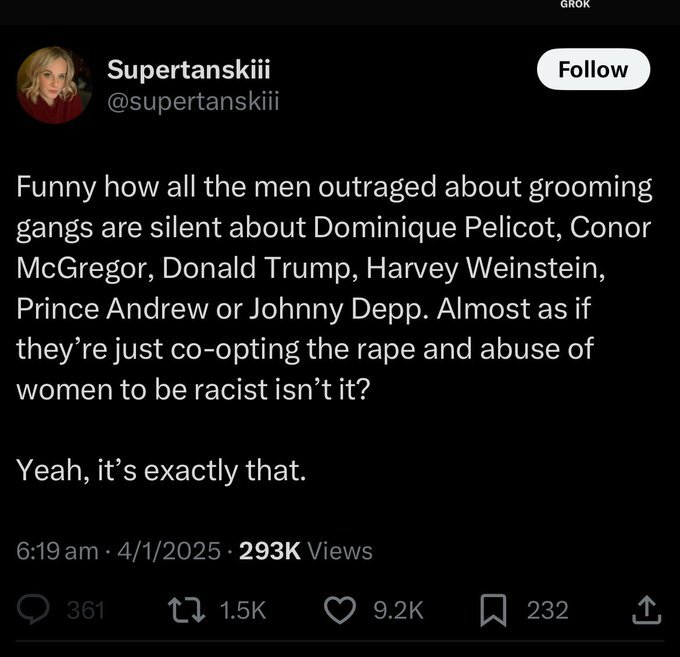Click the 232 bookmarks count
The height and width of the screenshot is (657, 680).
tap(547, 611)
